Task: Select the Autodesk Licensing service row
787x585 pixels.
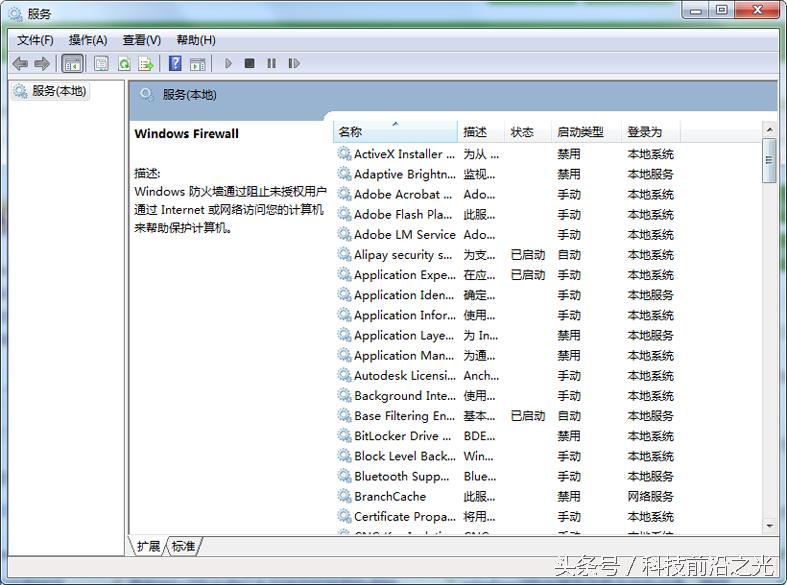Action: [x=506, y=375]
